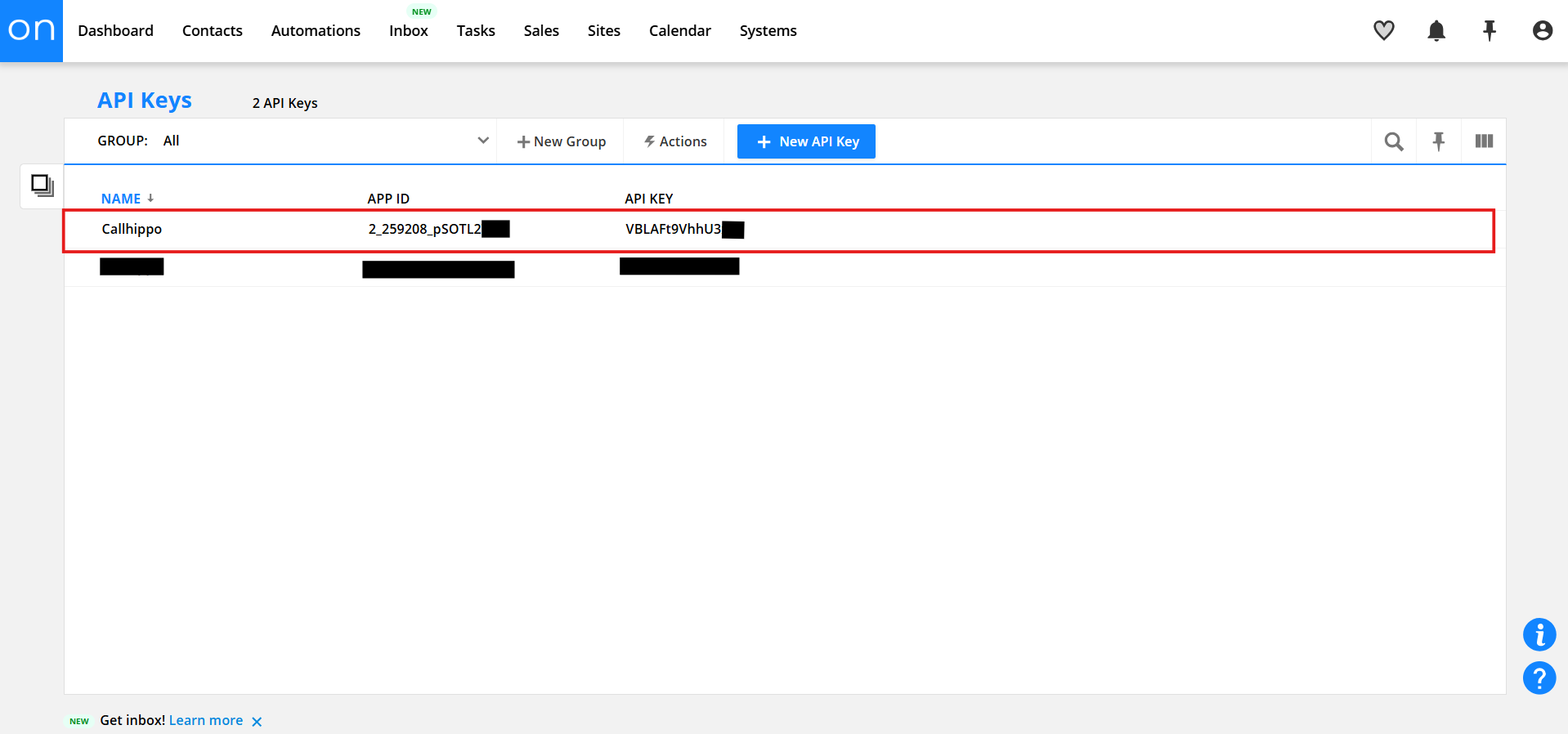The image size is (1568, 734).
Task: Open the Dashboard menu
Action: [x=115, y=31]
